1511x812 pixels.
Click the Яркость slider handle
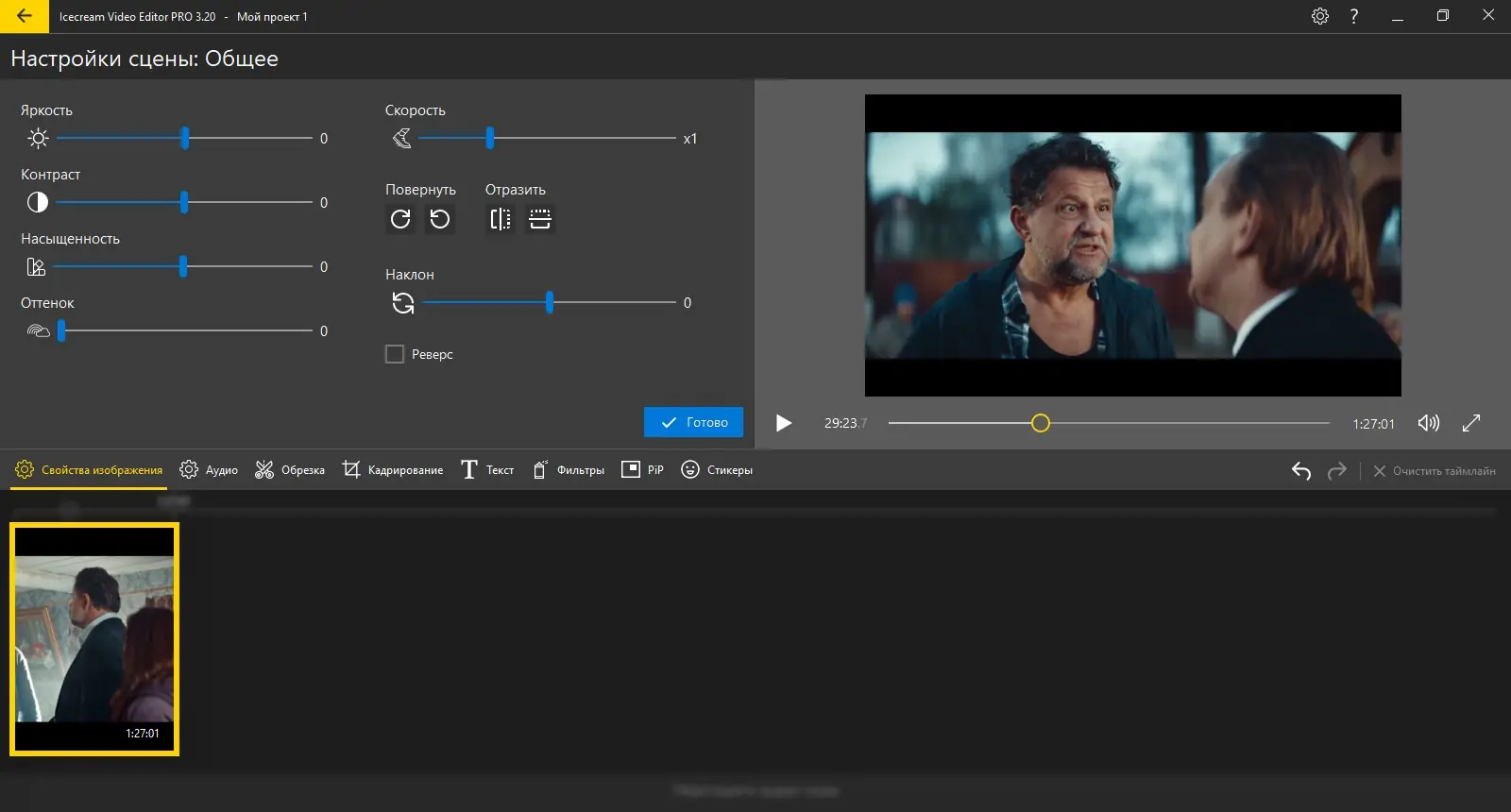click(185, 139)
